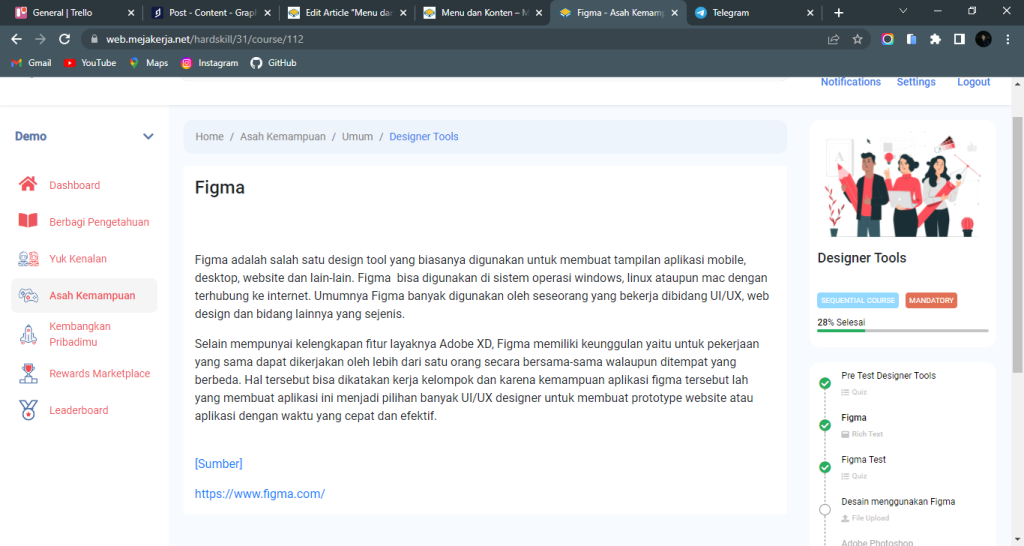Open the [Sumber] link
This screenshot has height=546, width=1024.
tap(218, 464)
